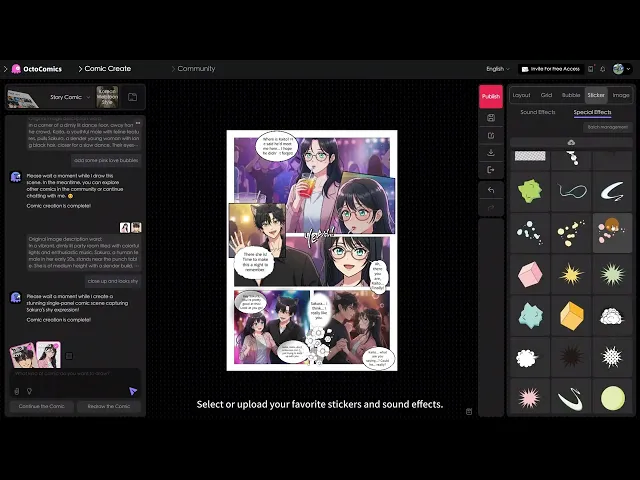Switch to the Image tab
The height and width of the screenshot is (480, 640).
pyautogui.click(x=621, y=95)
